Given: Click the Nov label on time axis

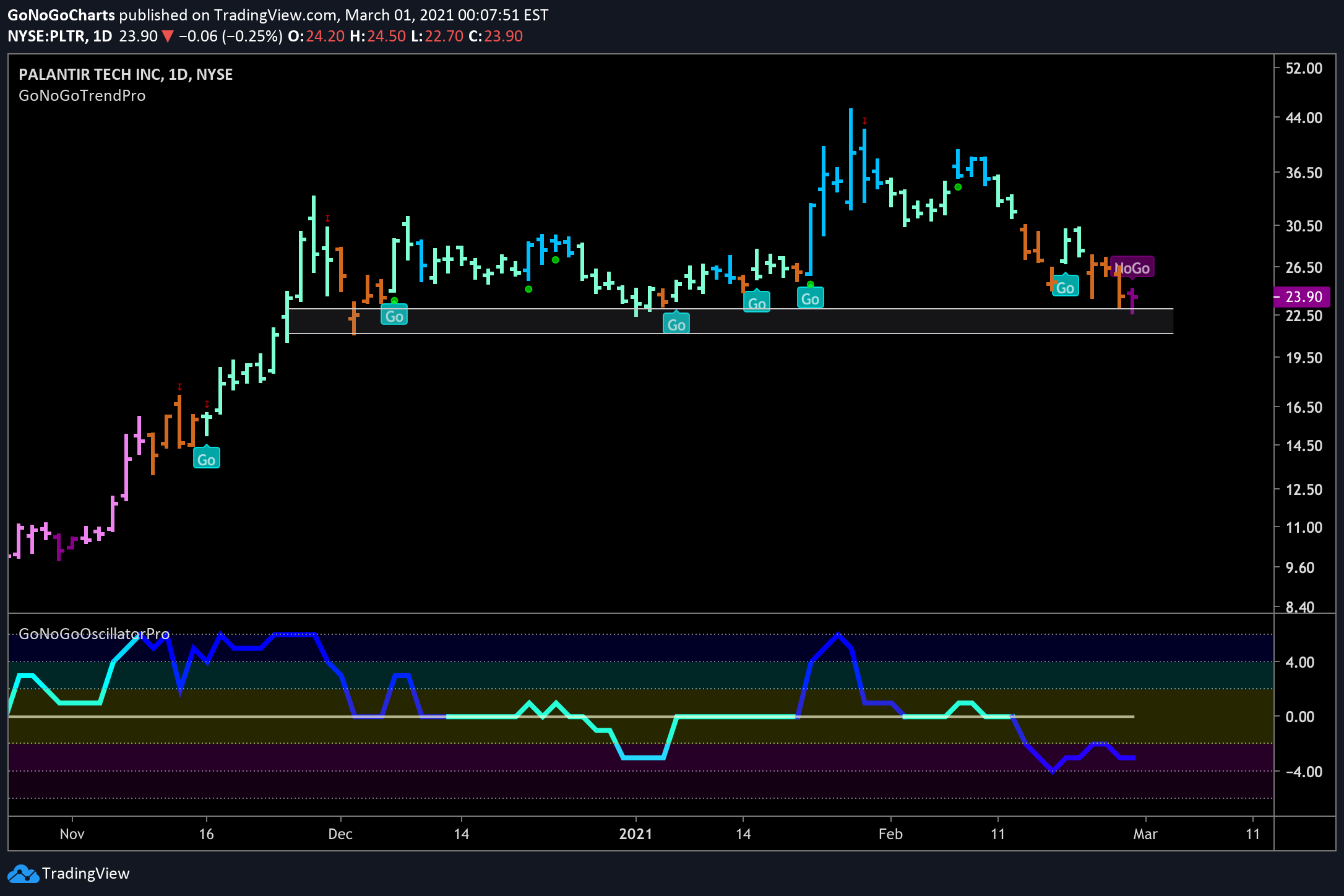Looking at the screenshot, I should [72, 834].
